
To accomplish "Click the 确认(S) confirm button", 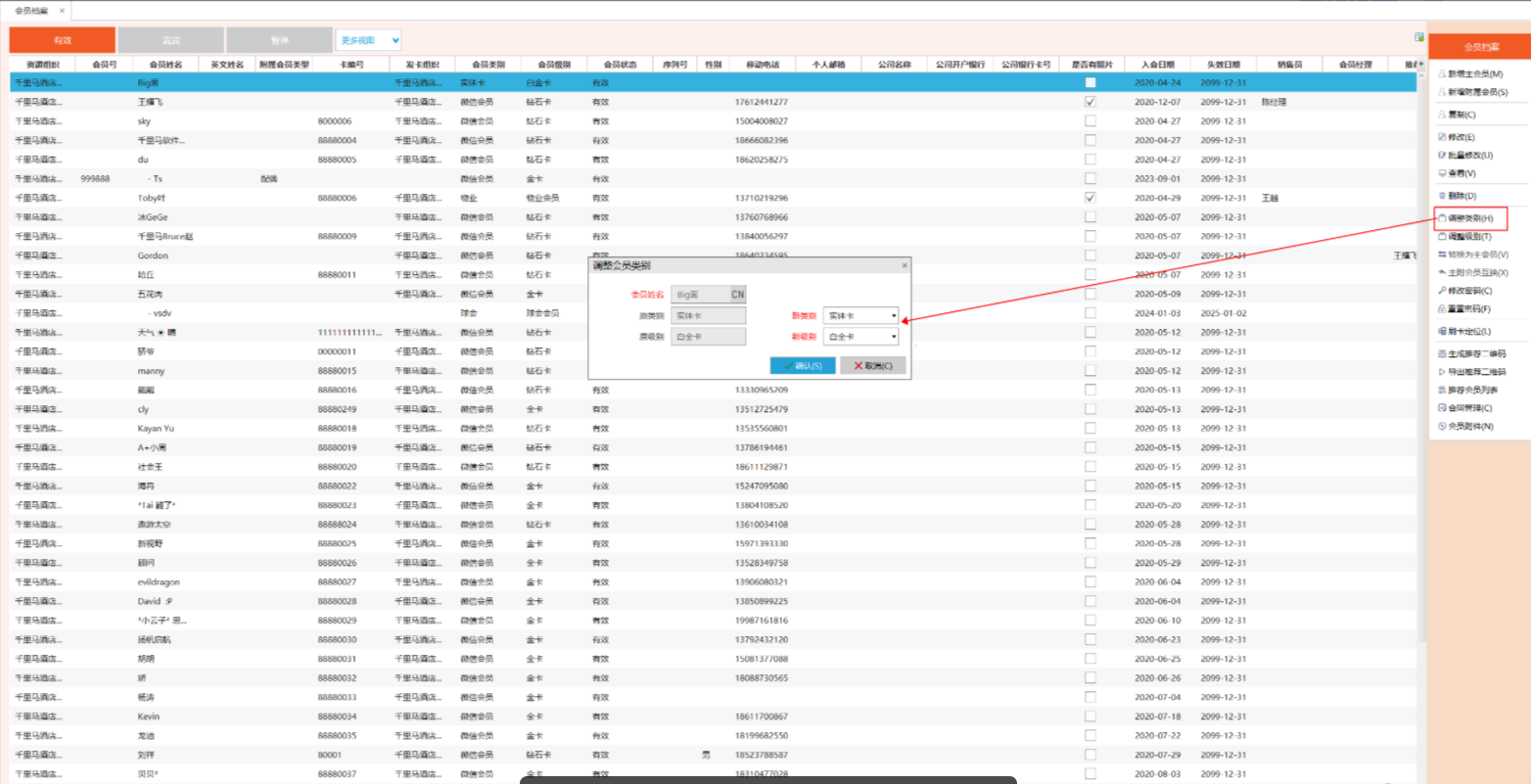I will (803, 366).
